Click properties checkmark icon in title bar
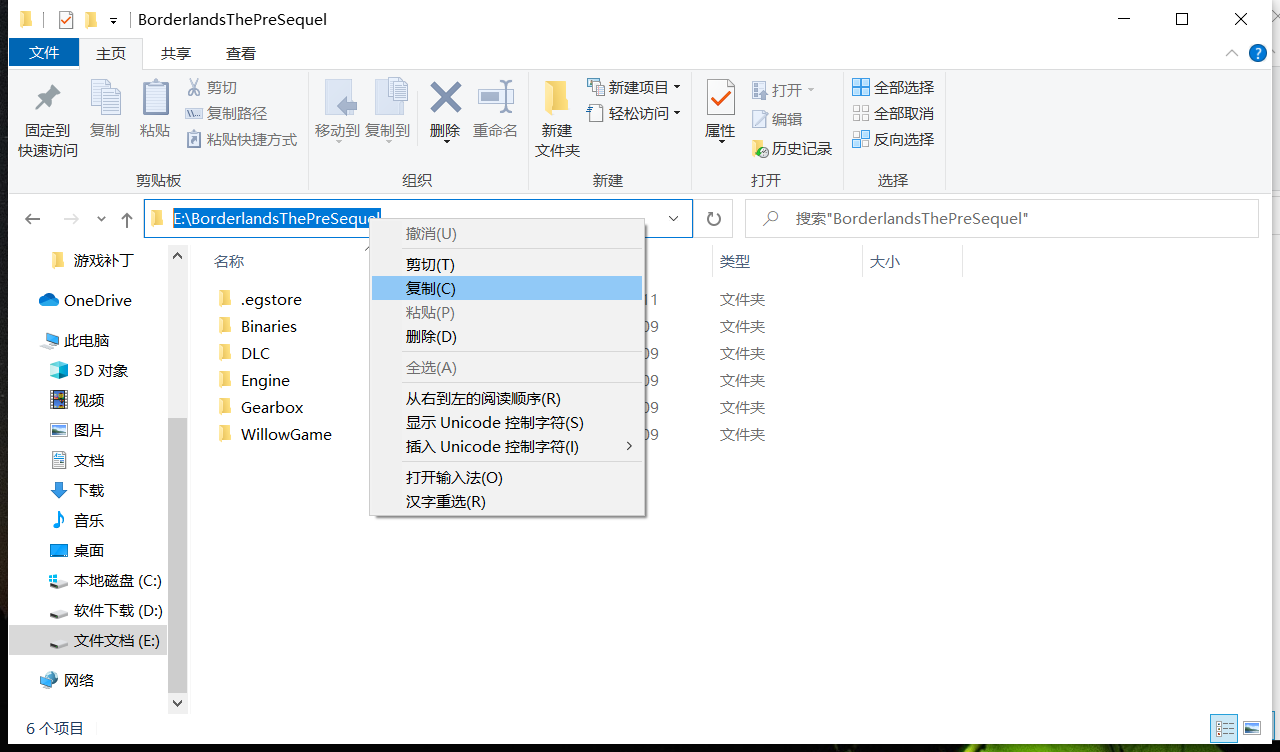1280x752 pixels. pyautogui.click(x=66, y=19)
